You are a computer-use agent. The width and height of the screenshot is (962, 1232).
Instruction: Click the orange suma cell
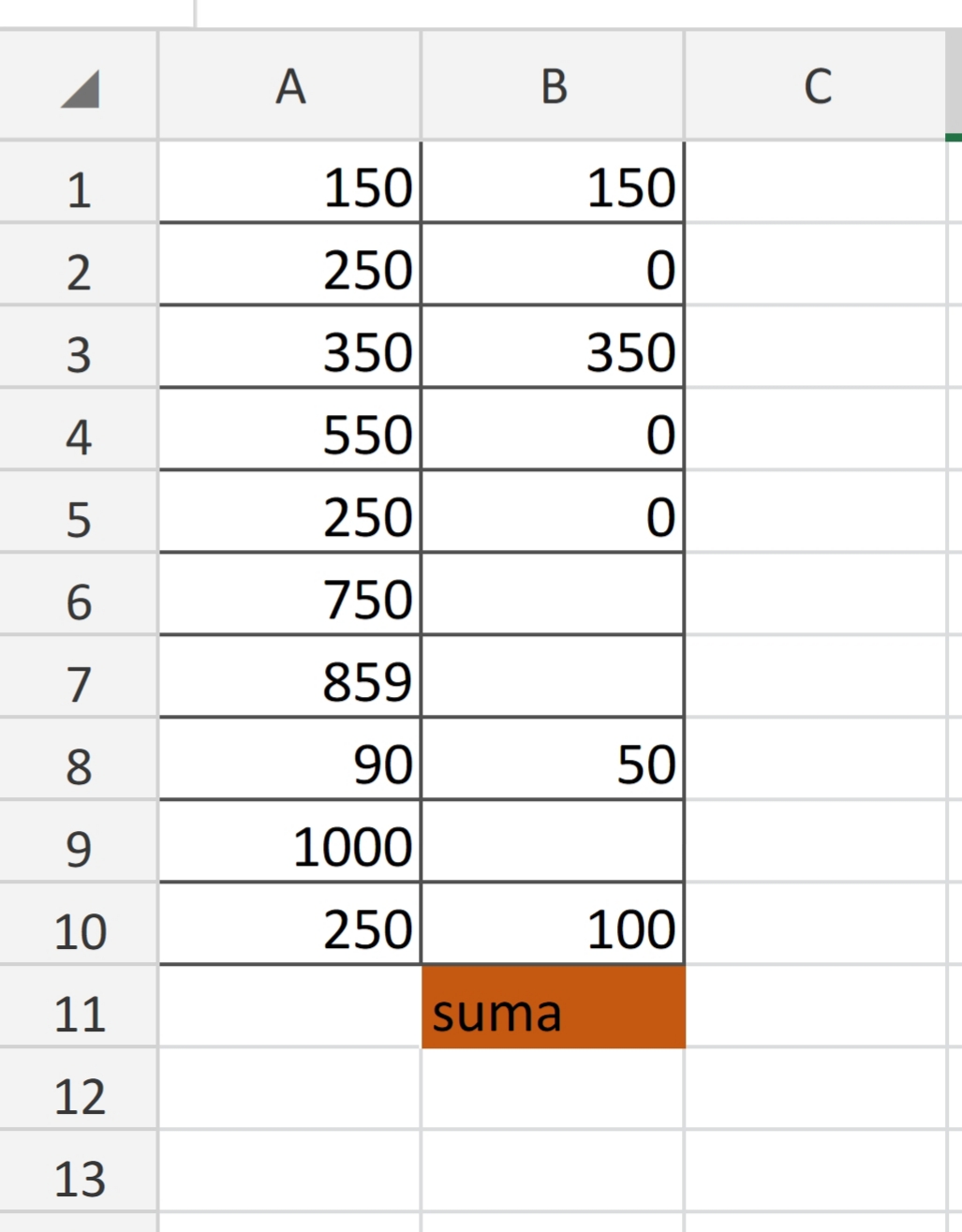point(554,1006)
